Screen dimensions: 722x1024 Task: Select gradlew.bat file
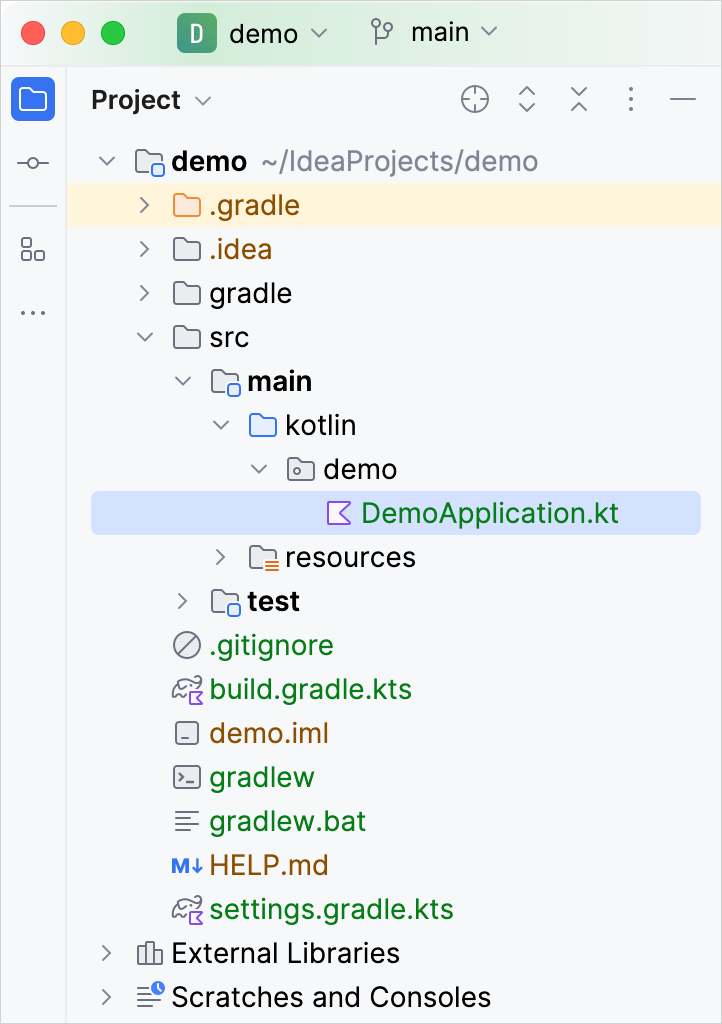pos(287,821)
